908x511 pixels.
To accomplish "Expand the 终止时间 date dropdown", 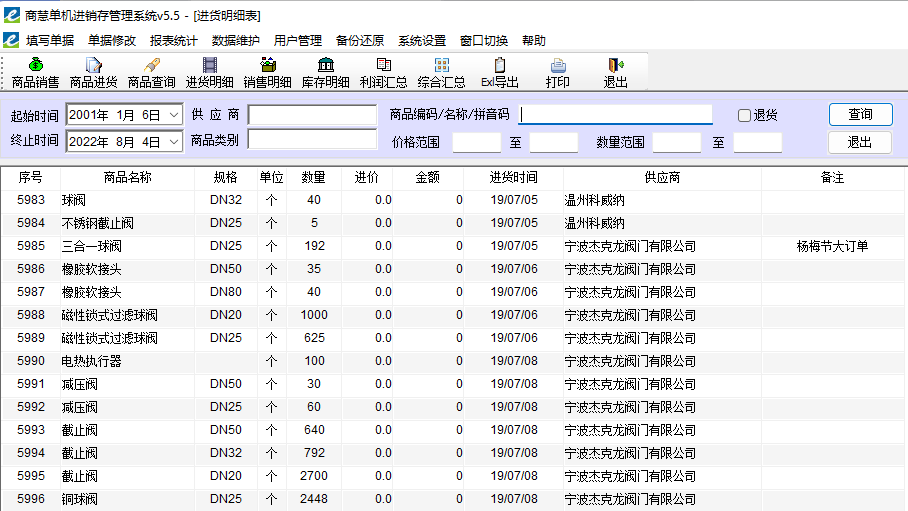I will click(x=174, y=141).
